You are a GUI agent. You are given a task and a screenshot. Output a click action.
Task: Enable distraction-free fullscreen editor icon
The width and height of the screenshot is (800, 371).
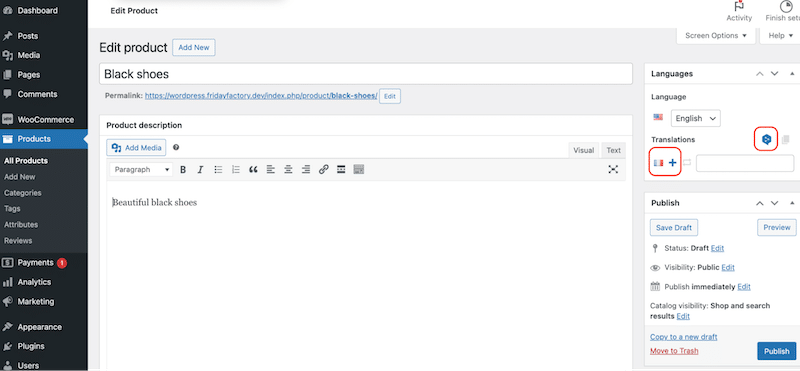click(x=613, y=169)
